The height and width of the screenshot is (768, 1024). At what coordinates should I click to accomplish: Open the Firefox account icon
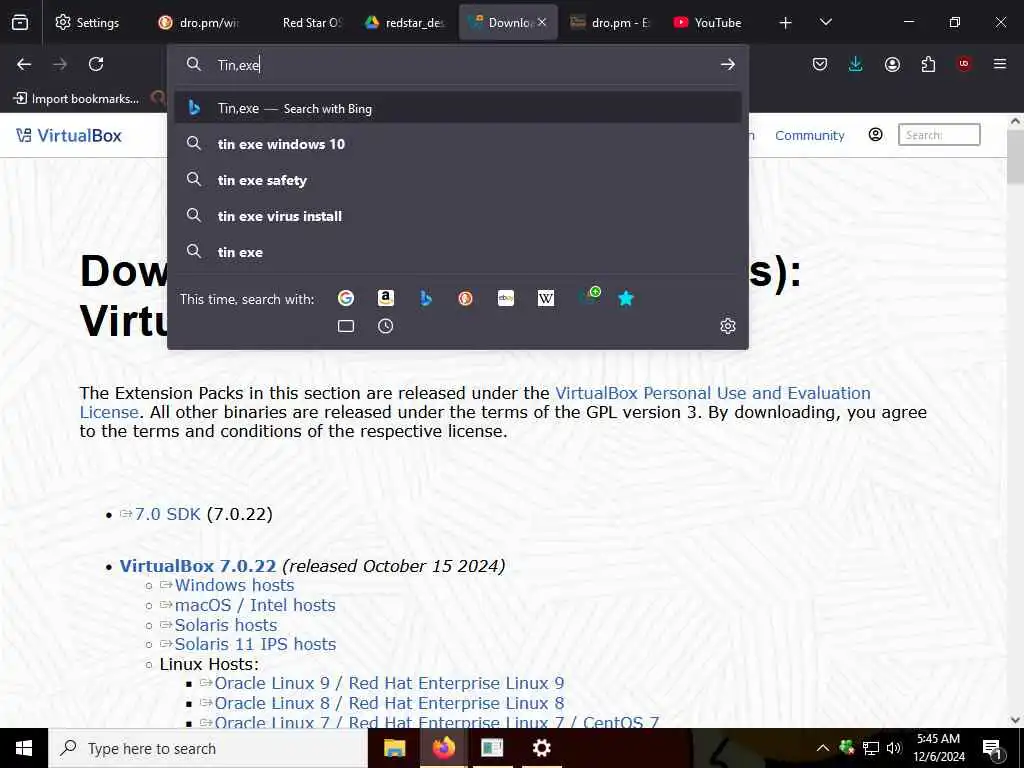(x=892, y=64)
